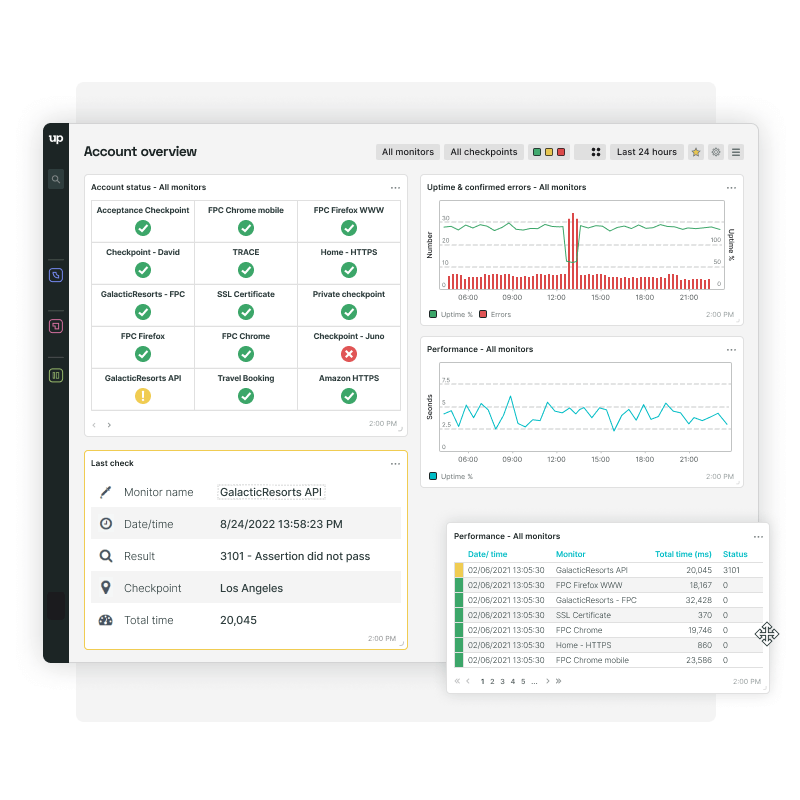Select the blue monitors icon in sidebar
Viewport: 800px width, 800px height.
pyautogui.click(x=56, y=274)
